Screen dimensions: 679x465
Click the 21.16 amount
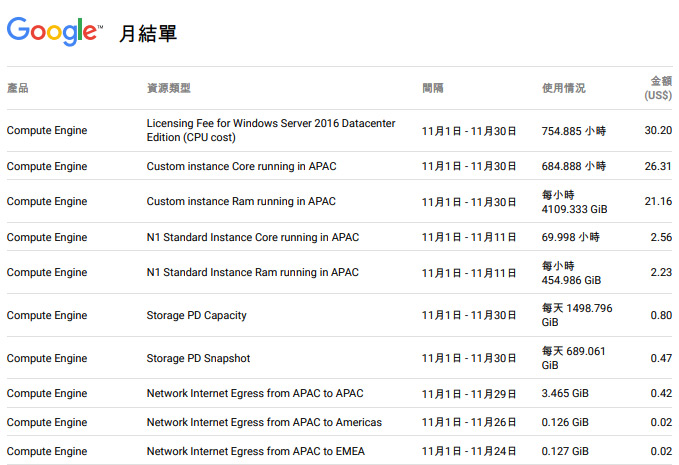658,201
